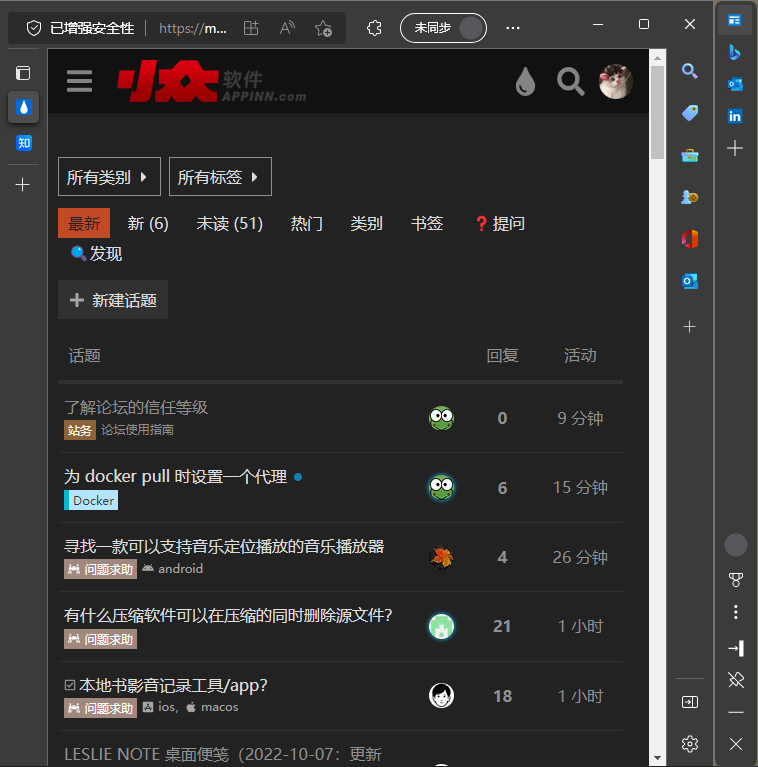Image resolution: width=758 pixels, height=767 pixels.
Task: Click the Read Aloud icon in address bar
Action: point(288,28)
